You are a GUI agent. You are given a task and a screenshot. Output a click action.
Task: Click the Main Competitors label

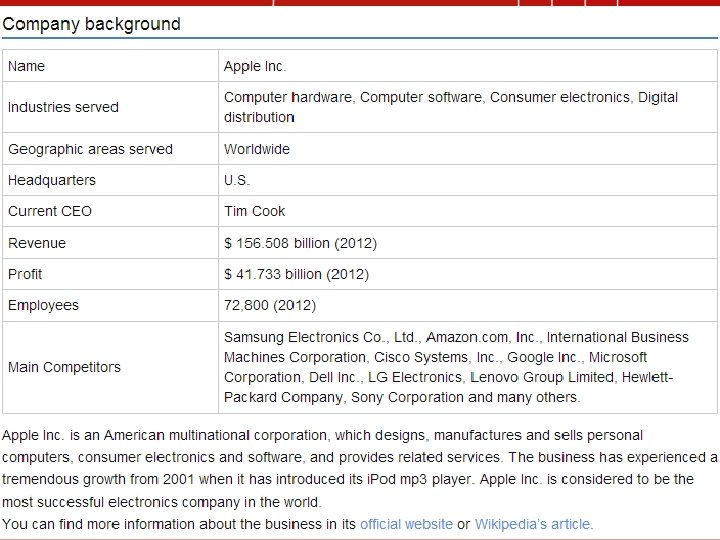64,367
